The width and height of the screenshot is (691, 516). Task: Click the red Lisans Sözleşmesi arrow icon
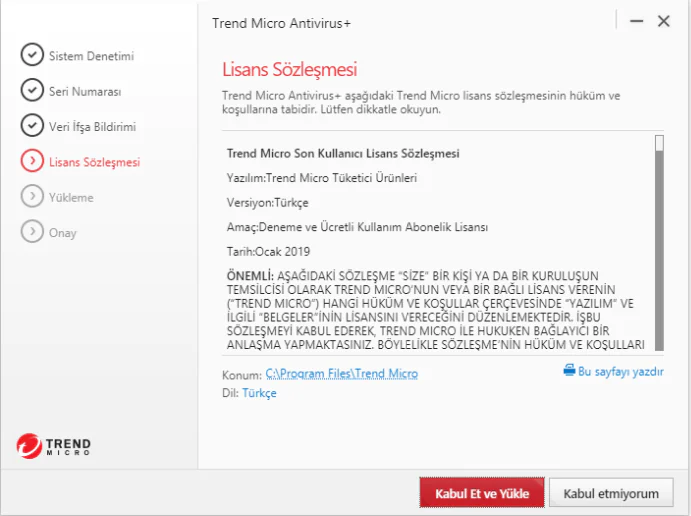[32, 161]
